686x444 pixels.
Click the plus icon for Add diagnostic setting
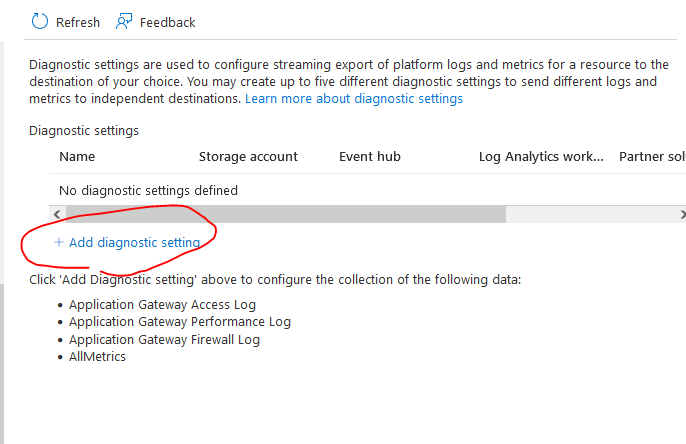pos(59,242)
